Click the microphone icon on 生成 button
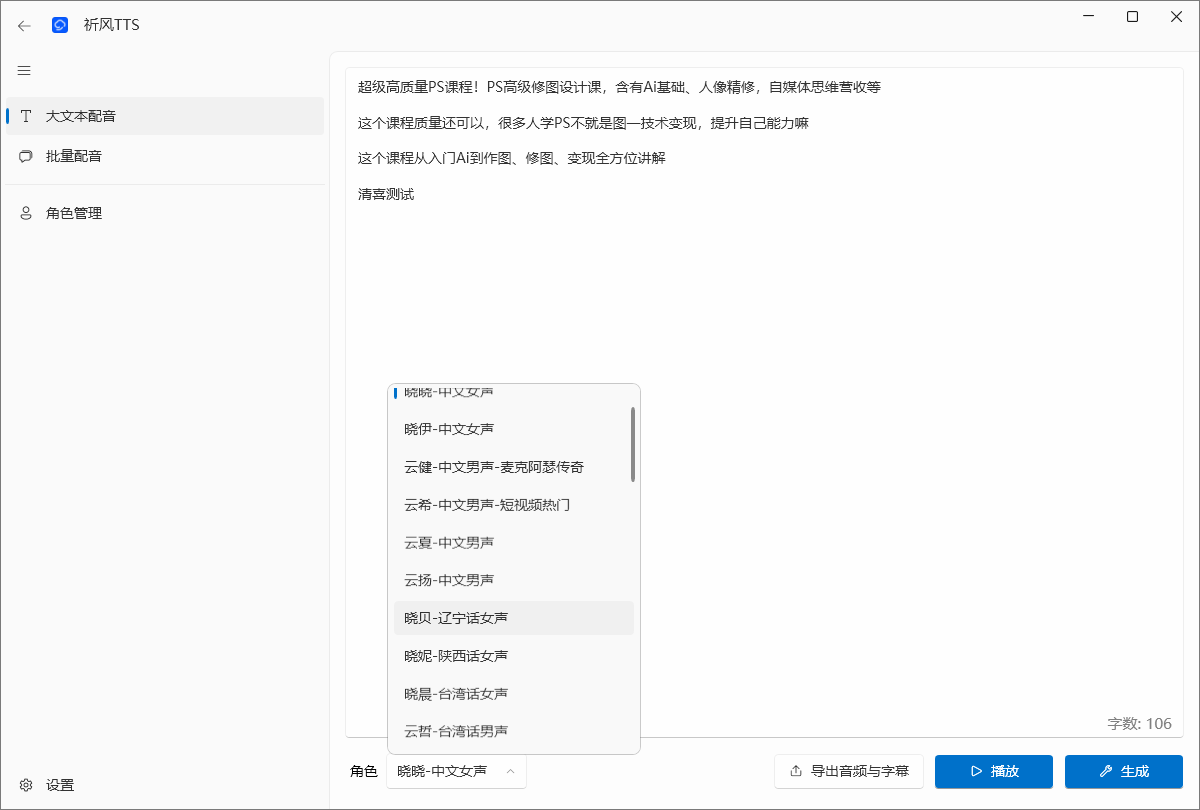Screen dimensions: 1200x810 point(1105,771)
